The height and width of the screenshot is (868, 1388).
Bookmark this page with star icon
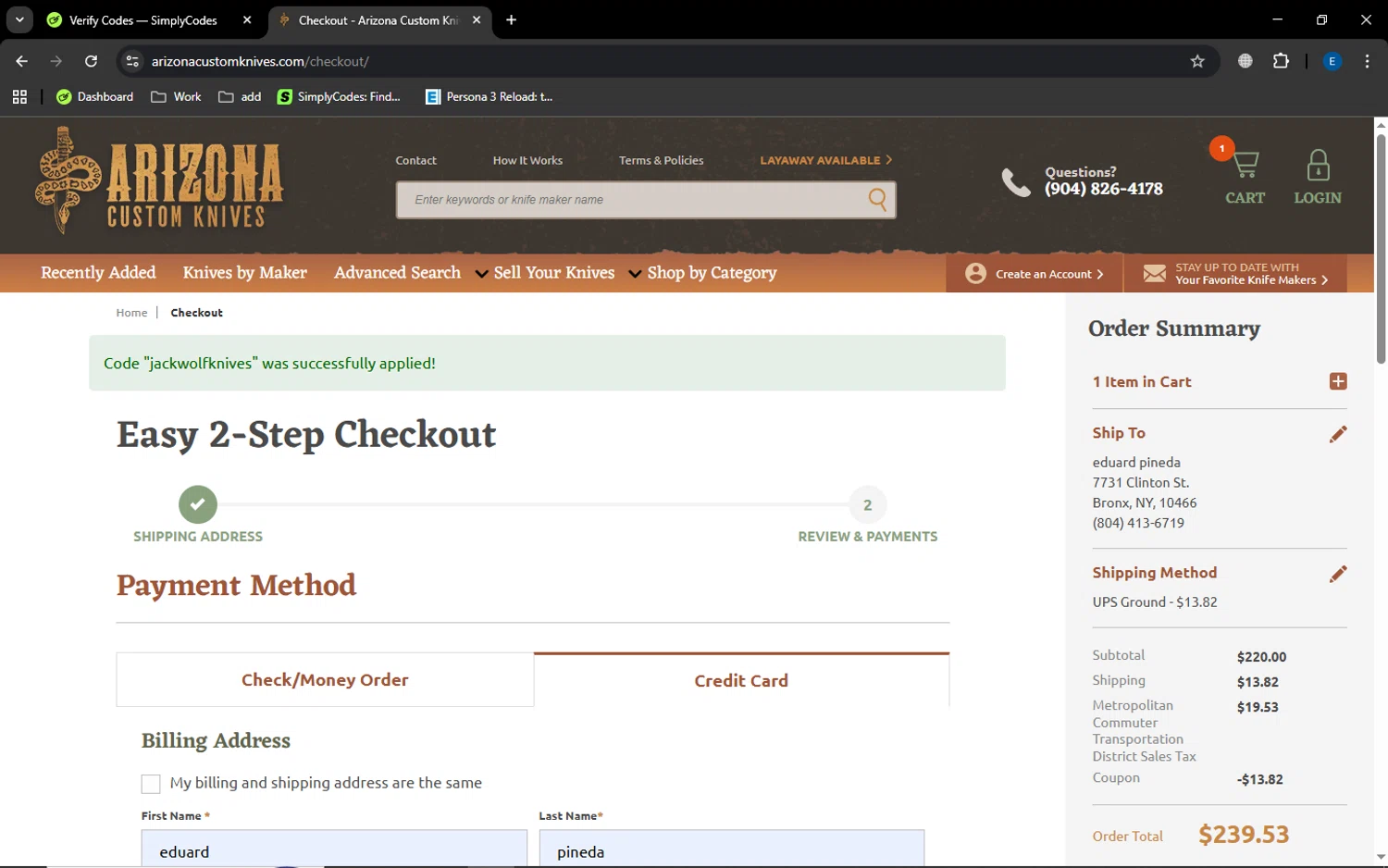(1197, 61)
